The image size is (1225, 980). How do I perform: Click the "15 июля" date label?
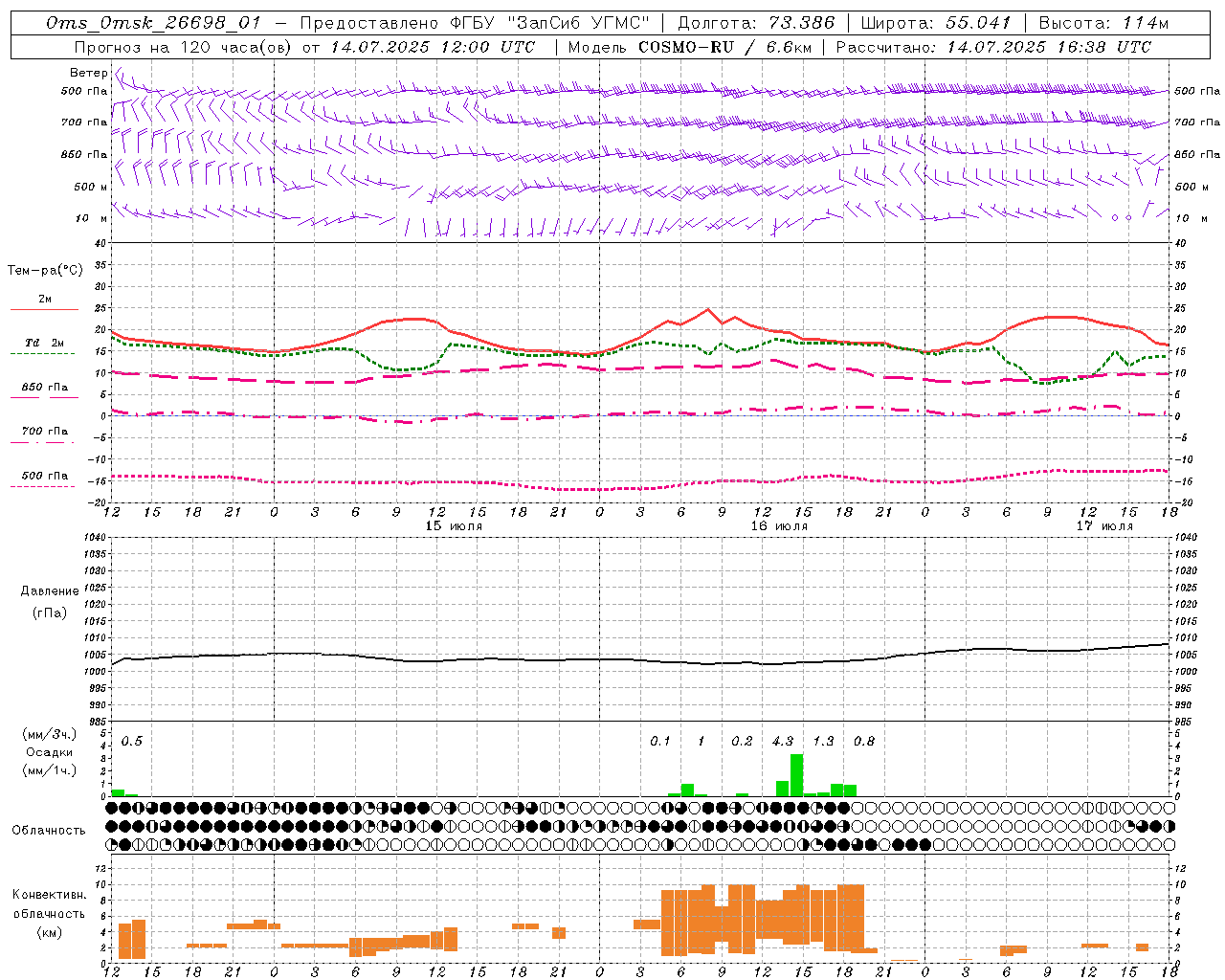coord(454,526)
